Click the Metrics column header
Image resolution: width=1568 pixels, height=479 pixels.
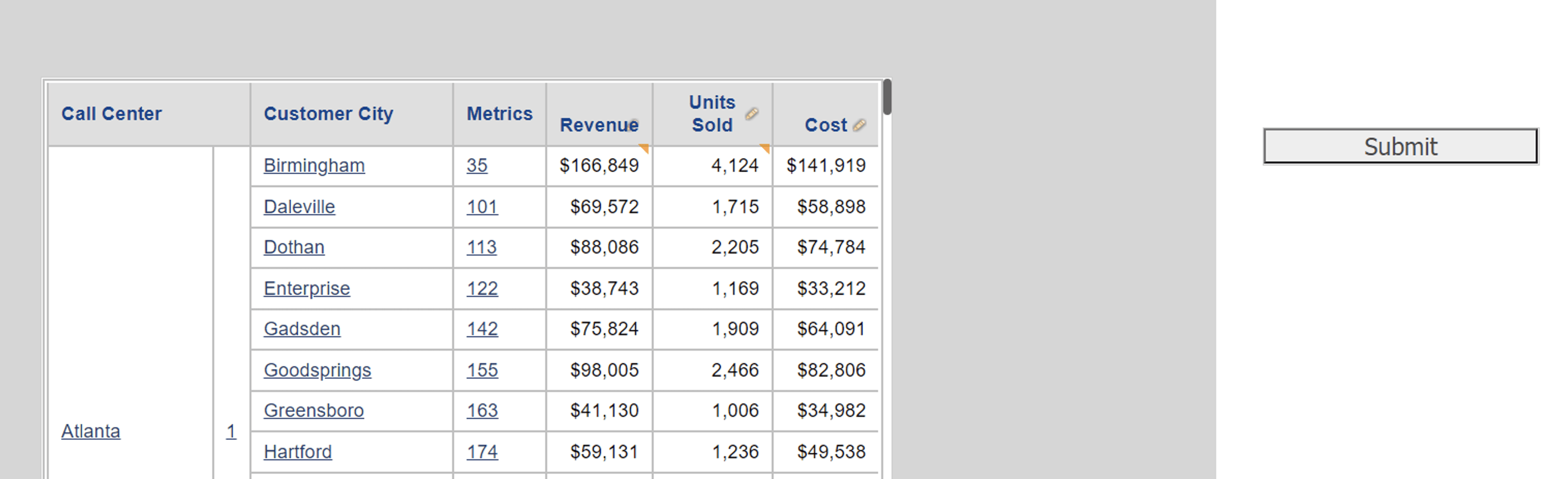(500, 114)
